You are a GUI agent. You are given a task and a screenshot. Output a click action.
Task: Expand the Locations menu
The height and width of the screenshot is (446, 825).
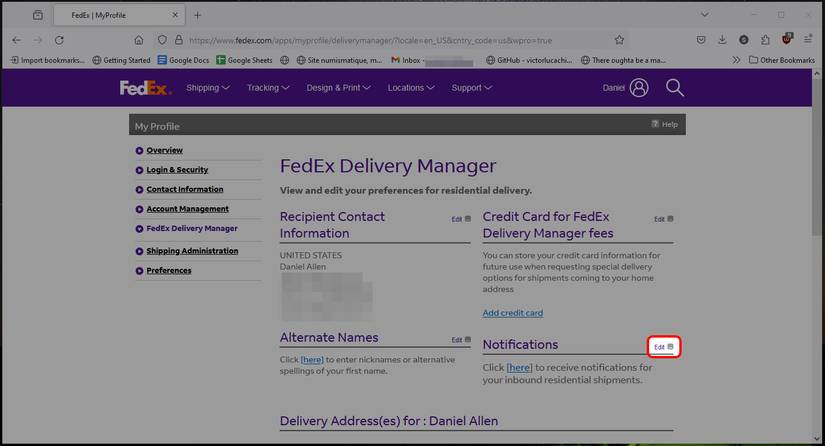410,88
